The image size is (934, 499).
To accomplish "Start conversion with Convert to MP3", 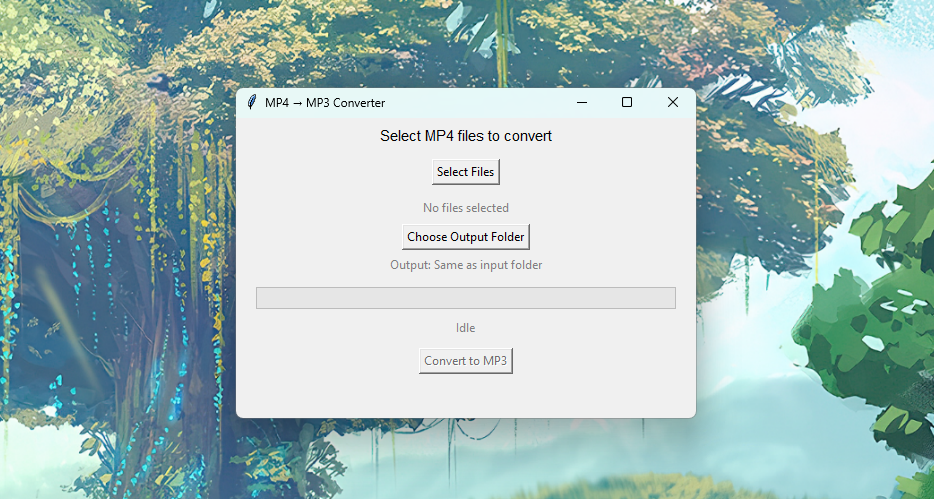I will pyautogui.click(x=465, y=361).
